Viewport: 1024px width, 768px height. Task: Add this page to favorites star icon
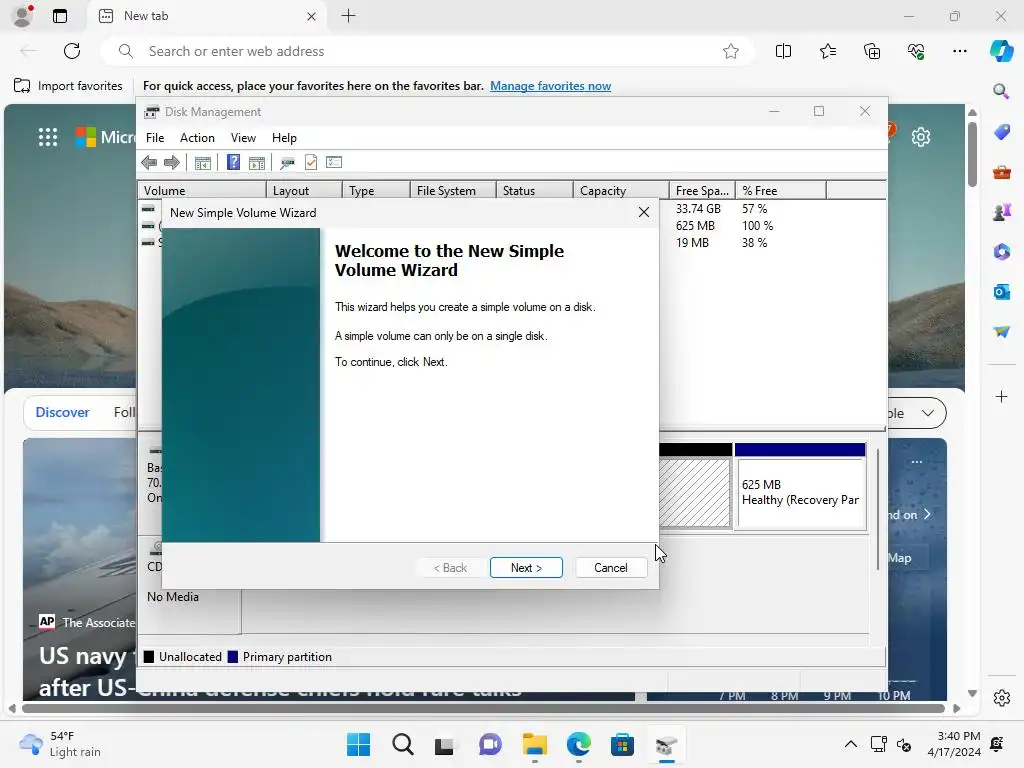pyautogui.click(x=731, y=51)
